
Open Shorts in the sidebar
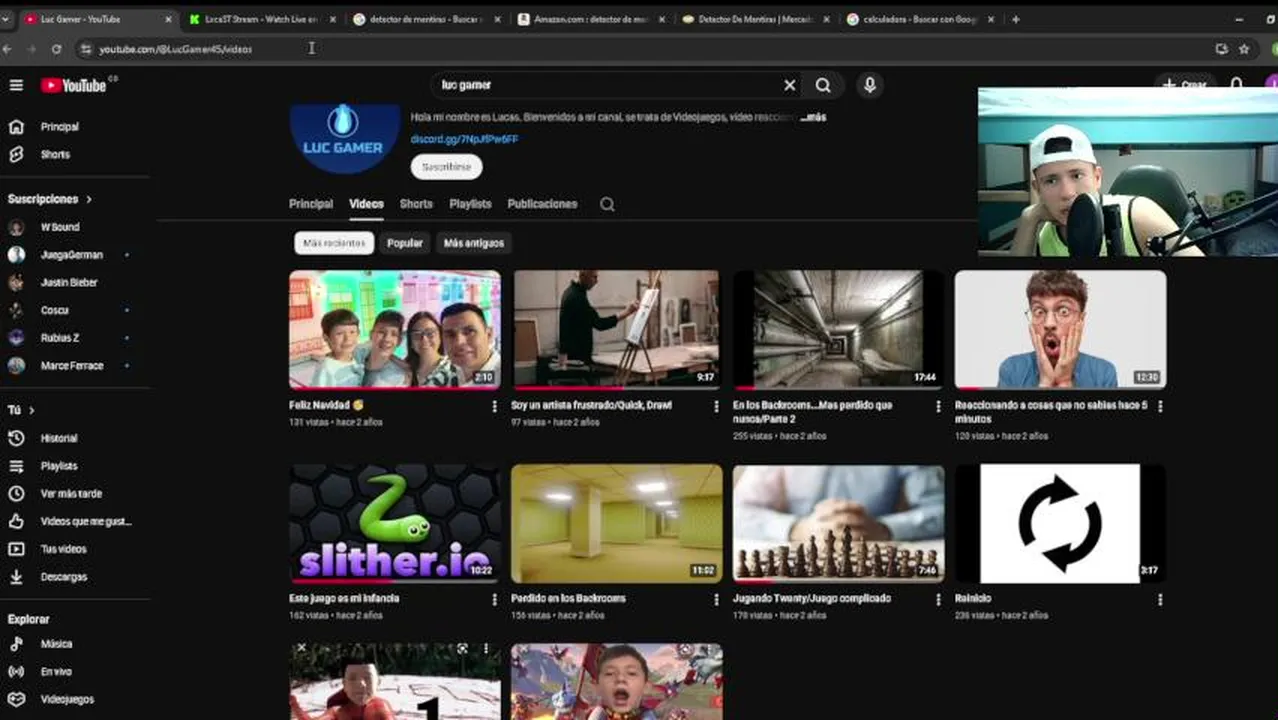coord(55,154)
